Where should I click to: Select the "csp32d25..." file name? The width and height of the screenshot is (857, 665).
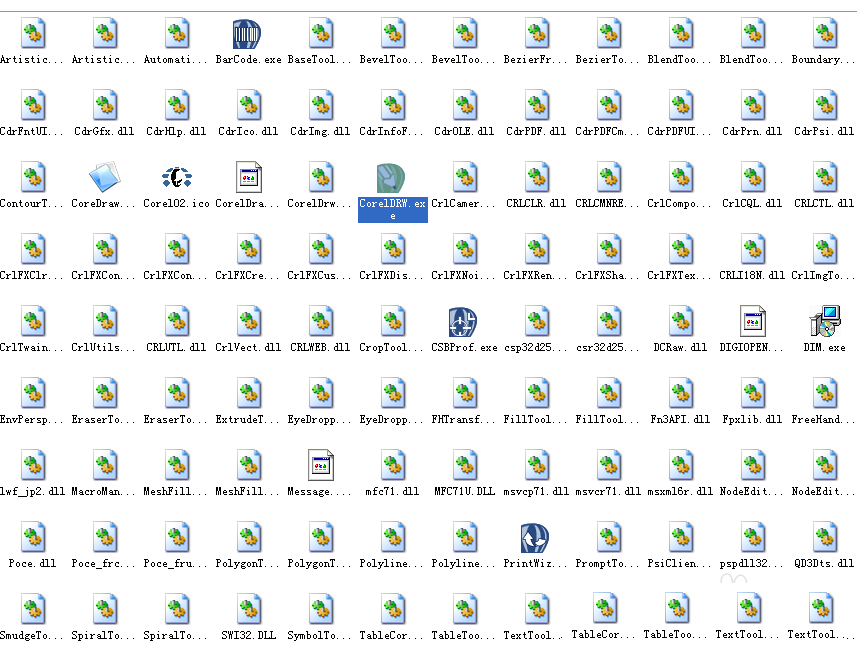[x=536, y=348]
